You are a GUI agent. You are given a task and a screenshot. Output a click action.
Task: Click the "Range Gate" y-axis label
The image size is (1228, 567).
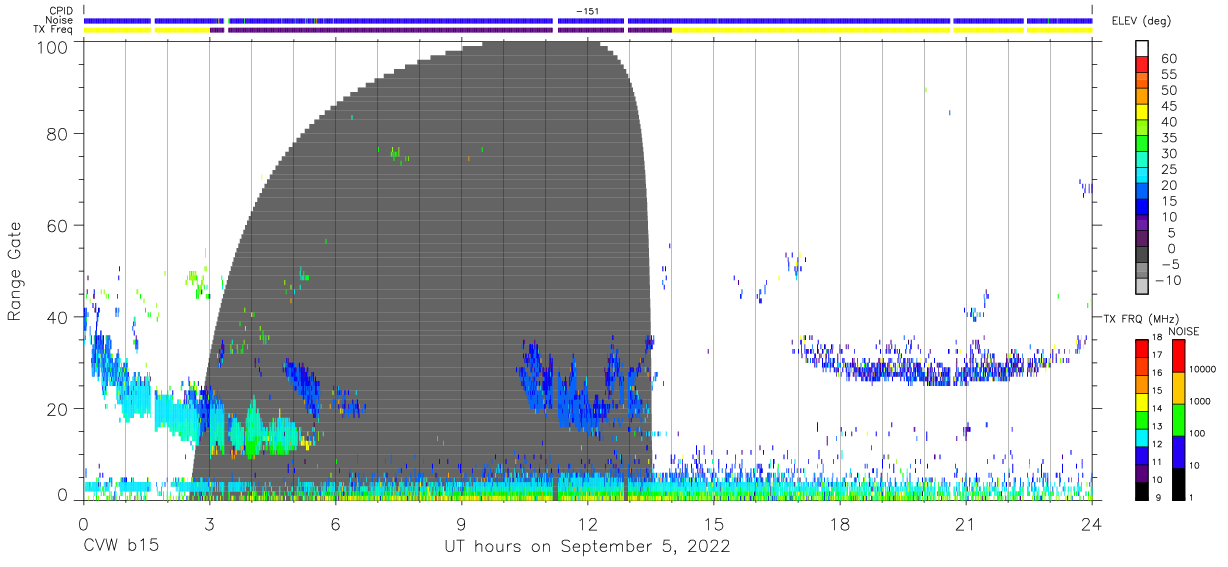15,271
